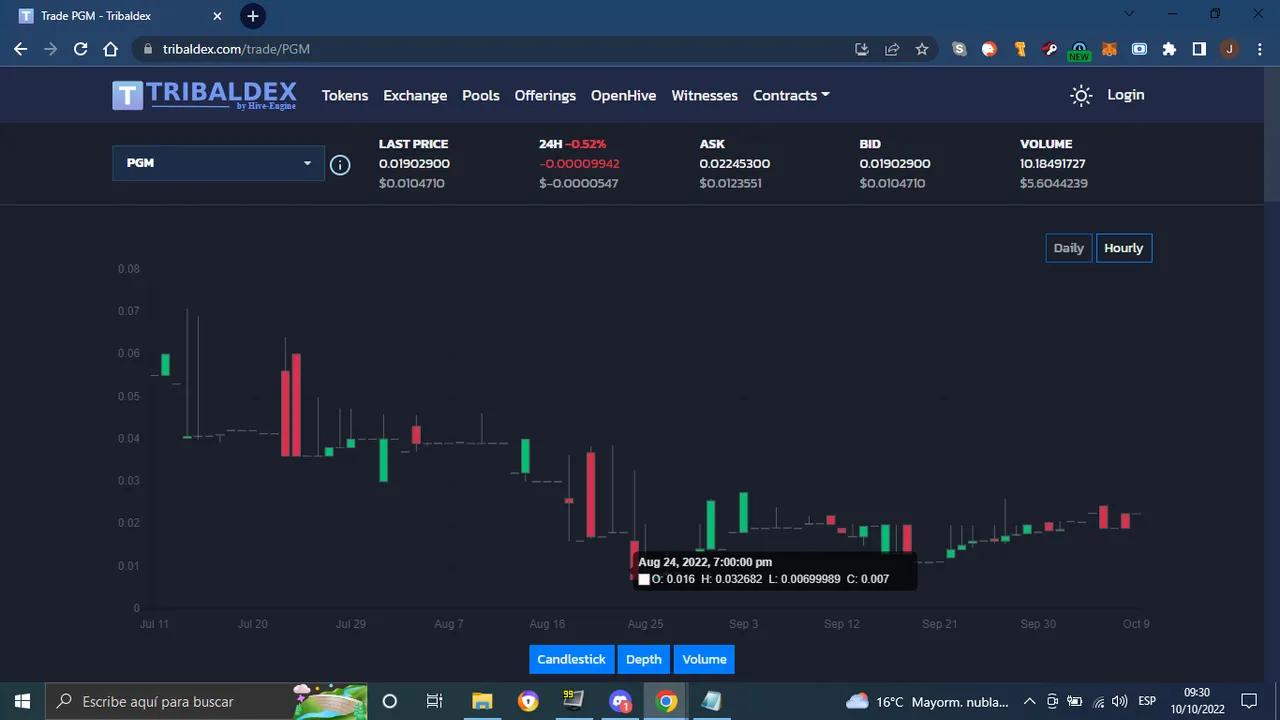Viewport: 1280px width, 720px height.
Task: Switch chart to Daily view
Action: pos(1069,248)
